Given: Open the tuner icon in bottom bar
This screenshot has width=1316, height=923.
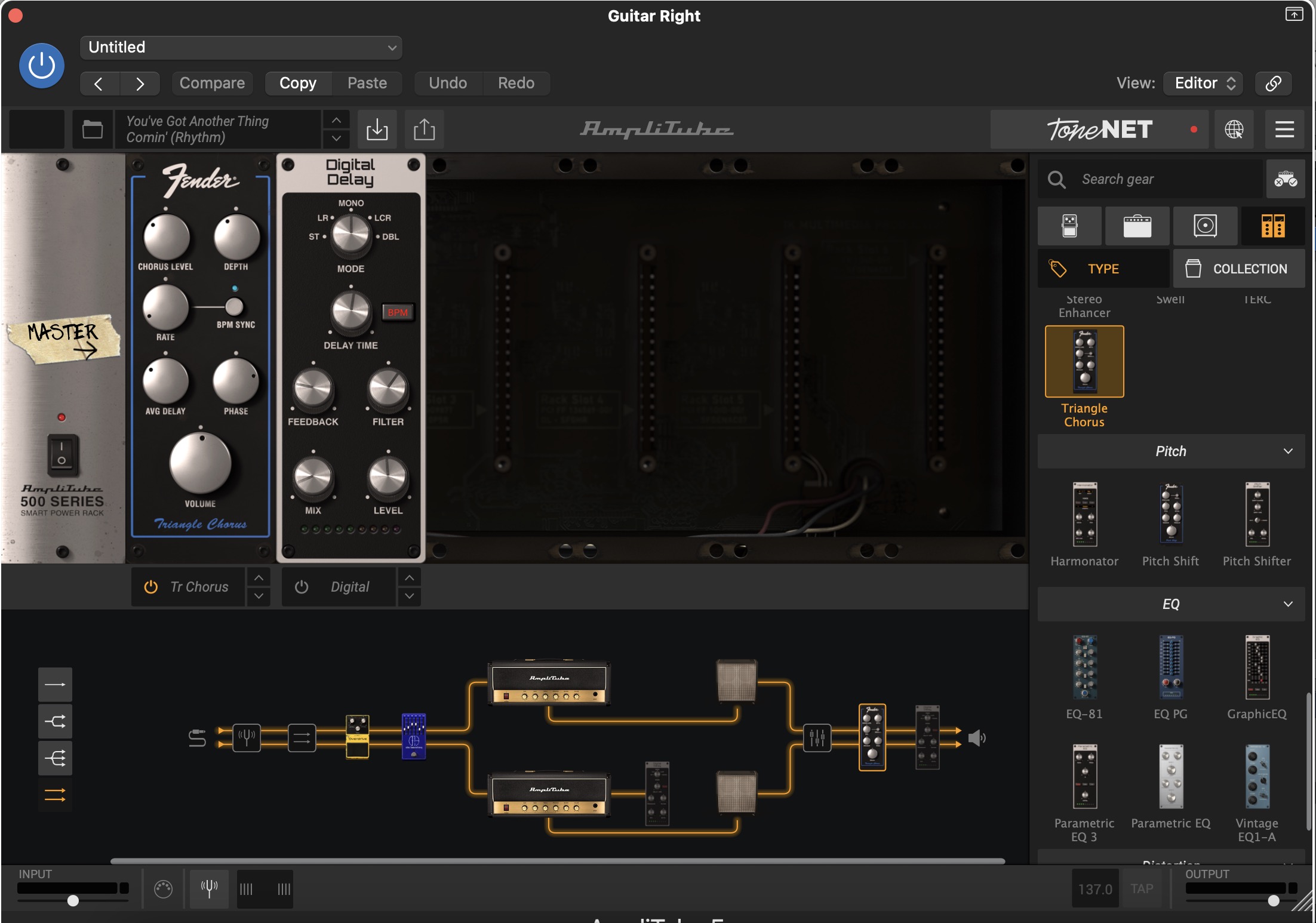Looking at the screenshot, I should 209,889.
